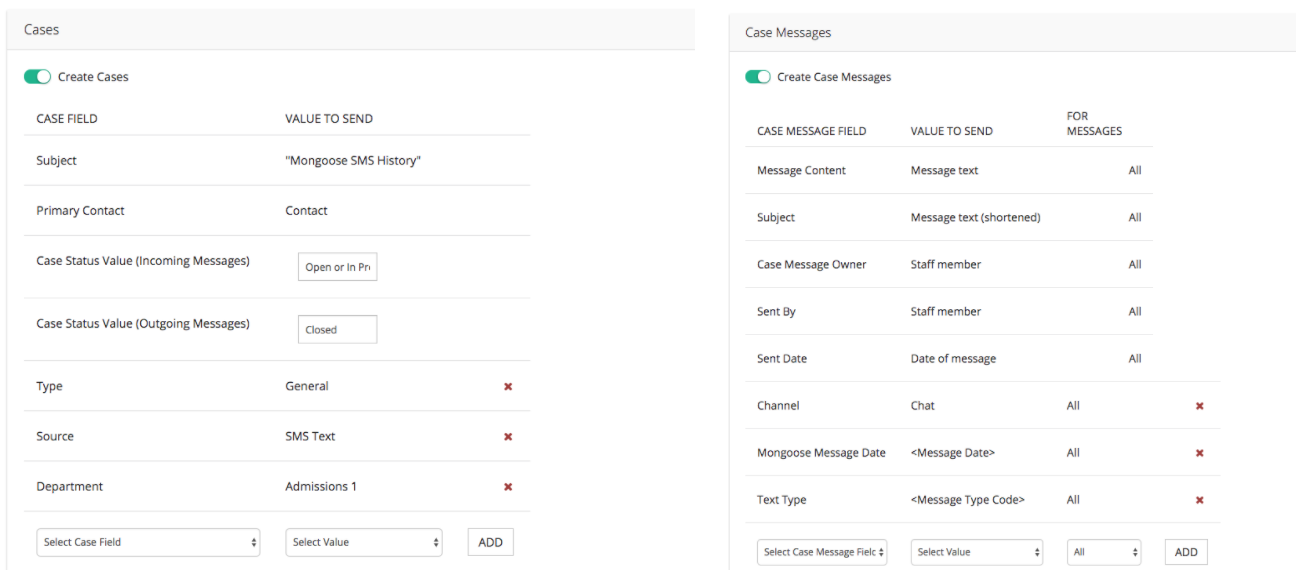This screenshot has height=581, width=1296.
Task: Delete the Source SMS Text row
Action: [508, 437]
